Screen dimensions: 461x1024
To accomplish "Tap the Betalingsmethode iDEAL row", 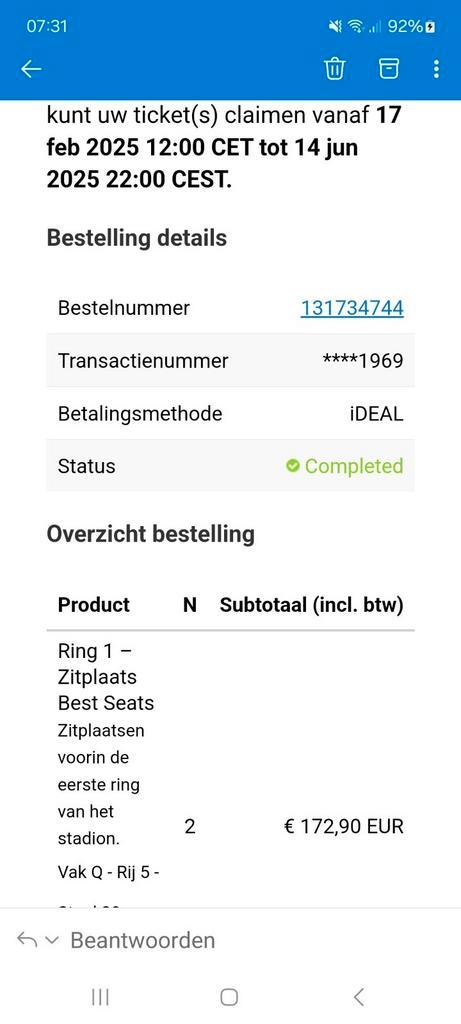I will (x=230, y=413).
